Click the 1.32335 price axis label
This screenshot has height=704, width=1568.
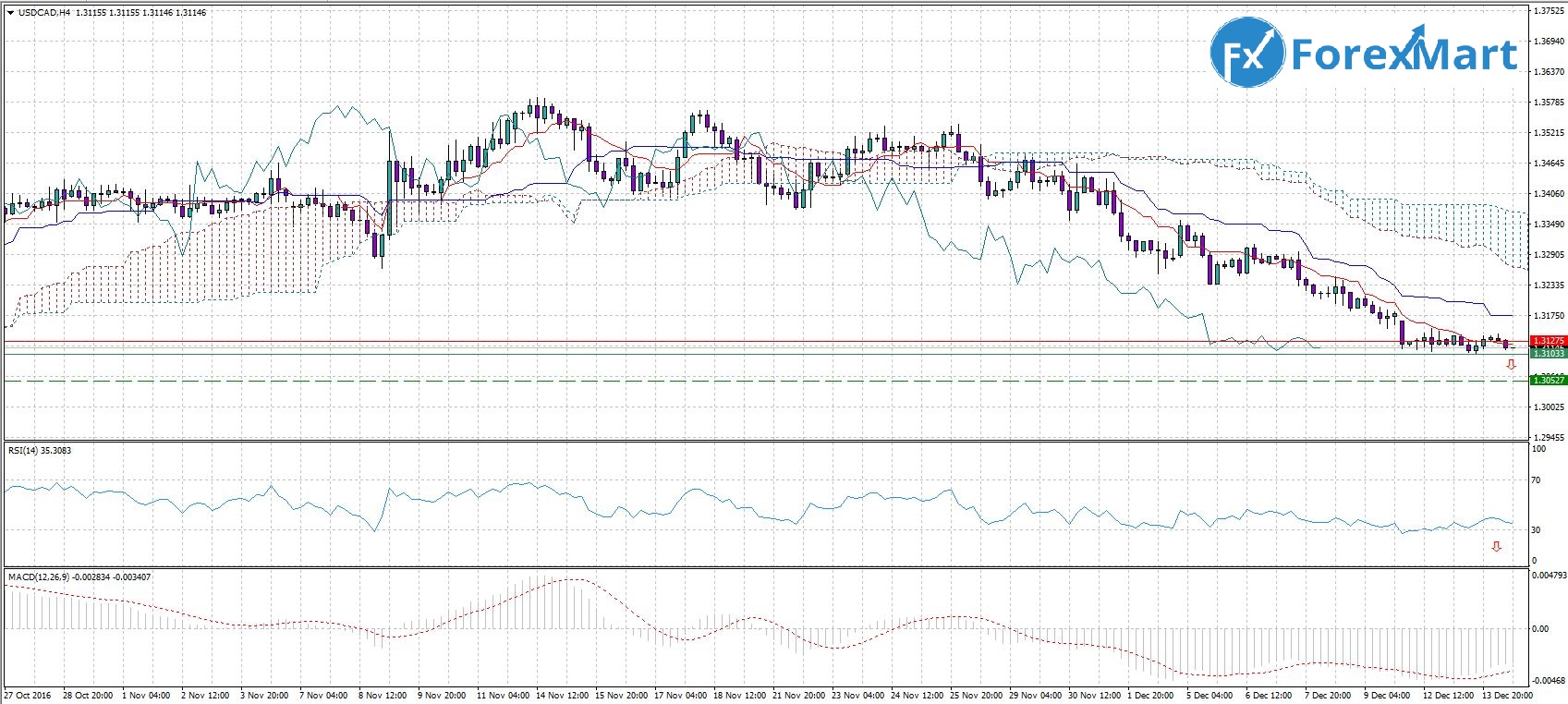pyautogui.click(x=1549, y=285)
